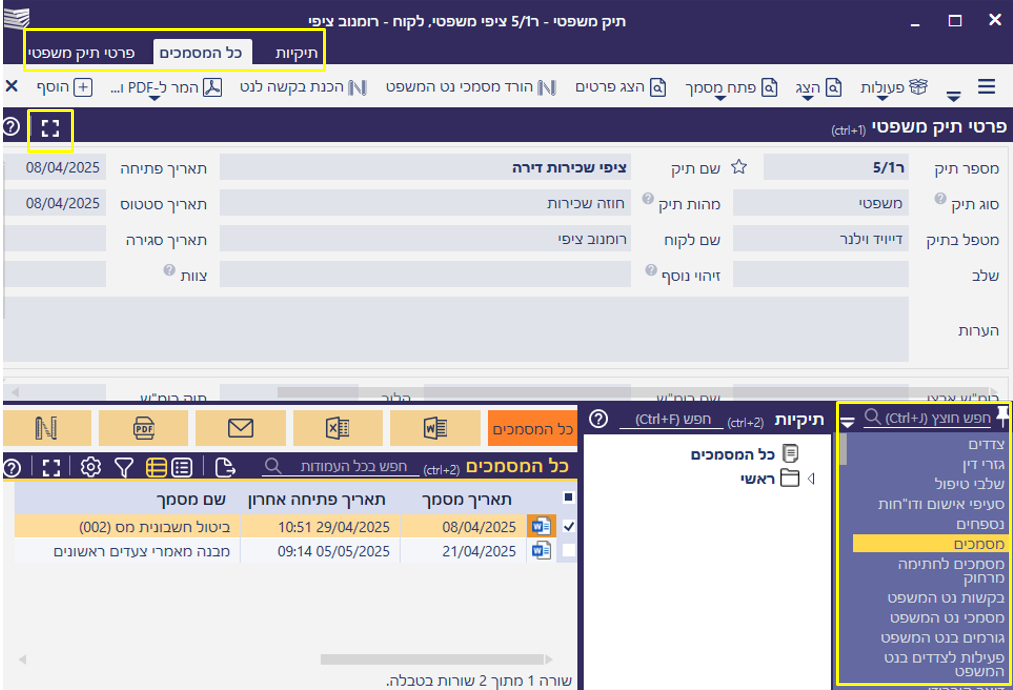The image size is (1013, 690).
Task: Select צדדים in the side navigation
Action: click(987, 444)
